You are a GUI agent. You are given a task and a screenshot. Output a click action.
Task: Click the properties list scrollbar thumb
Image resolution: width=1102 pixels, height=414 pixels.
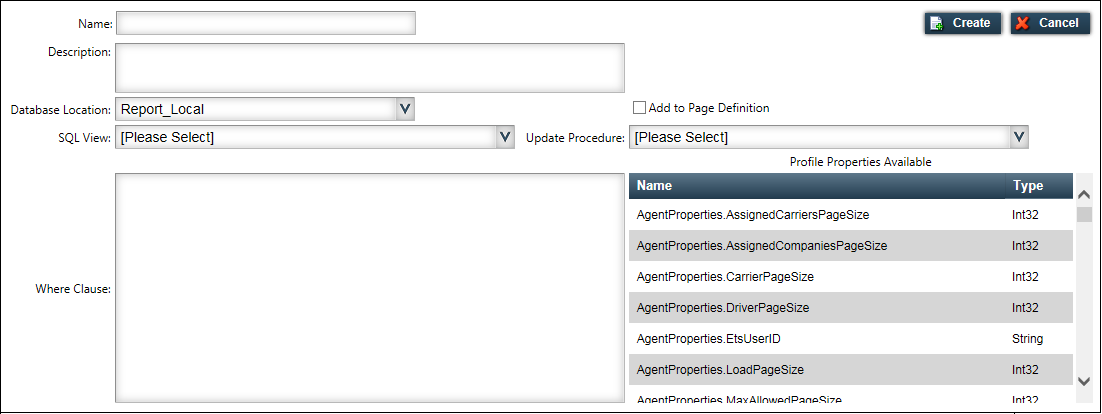tap(1084, 214)
